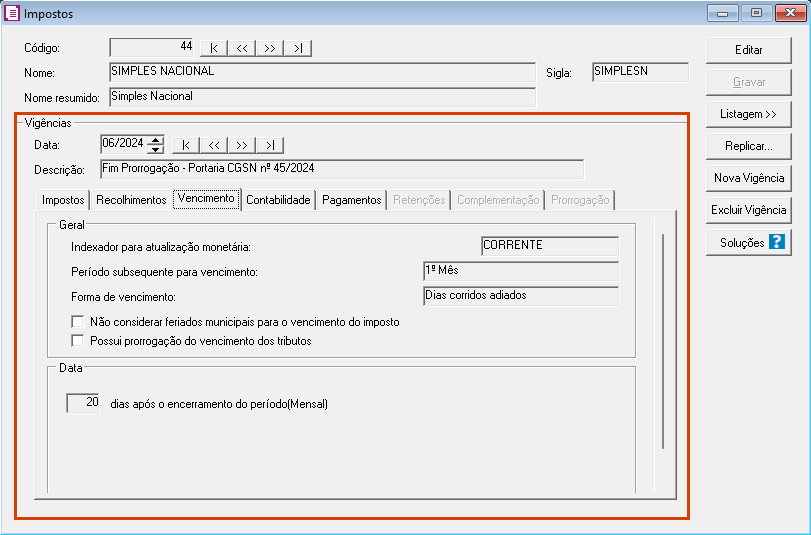Viewport: 811px width, 535px height.
Task: Click the Nome resumido field
Action: tap(323, 97)
